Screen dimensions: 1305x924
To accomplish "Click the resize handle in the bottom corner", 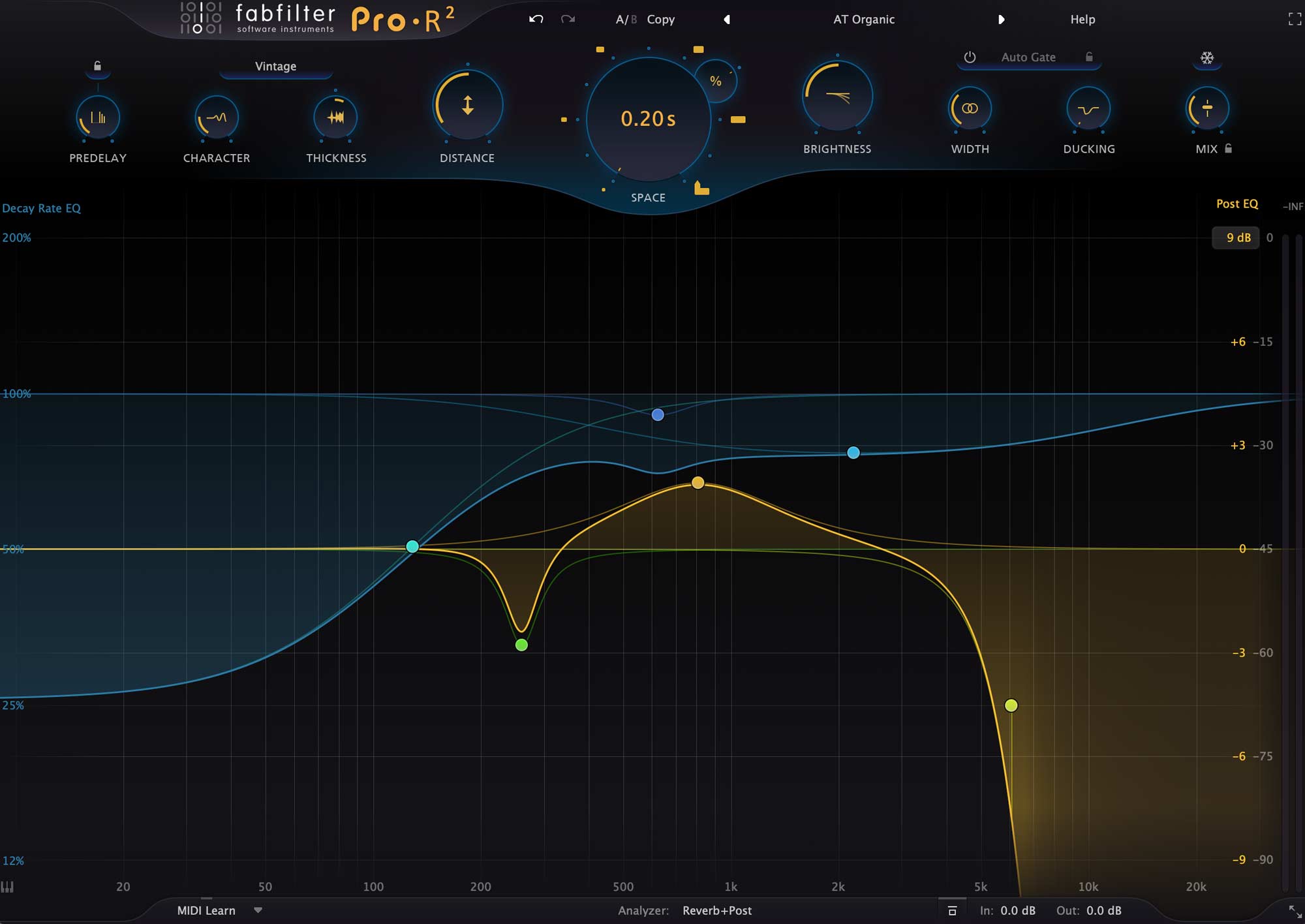I will [1295, 912].
